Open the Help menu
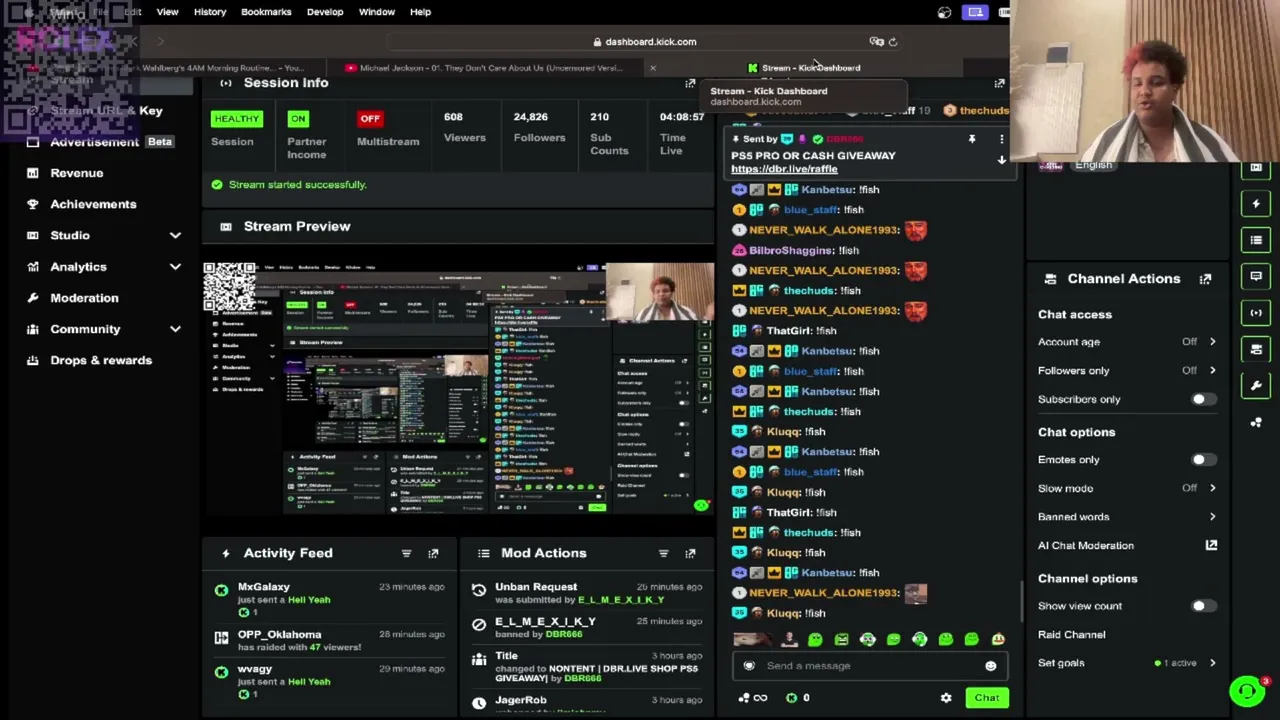The image size is (1280, 720). (420, 12)
